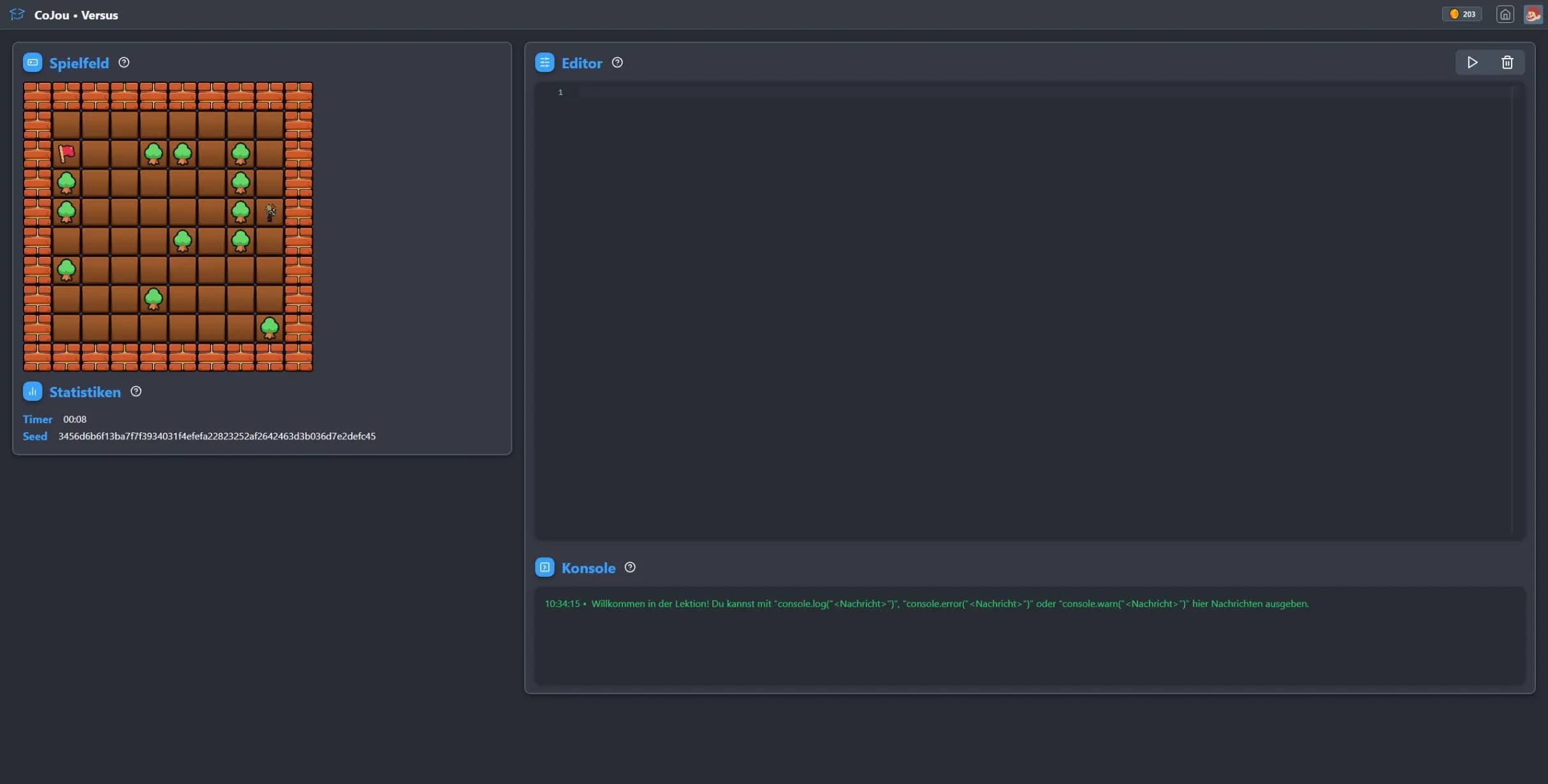The width and height of the screenshot is (1548, 784).
Task: Open the Editor help question mark
Action: 617,62
